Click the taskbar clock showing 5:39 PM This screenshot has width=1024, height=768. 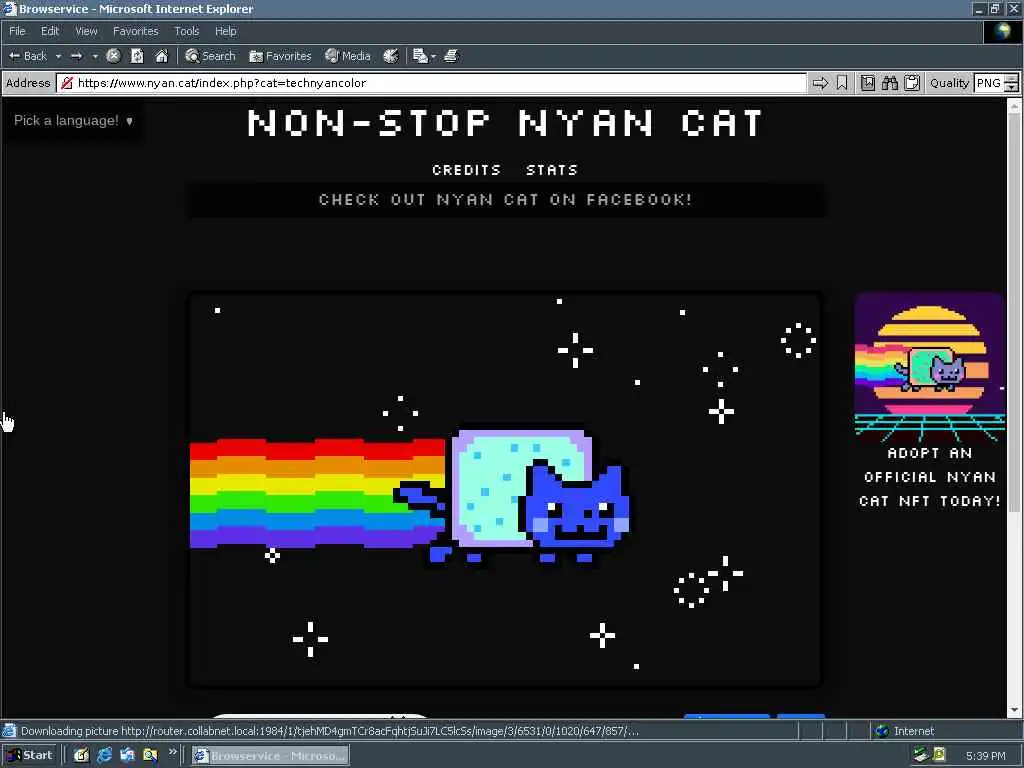pos(985,756)
